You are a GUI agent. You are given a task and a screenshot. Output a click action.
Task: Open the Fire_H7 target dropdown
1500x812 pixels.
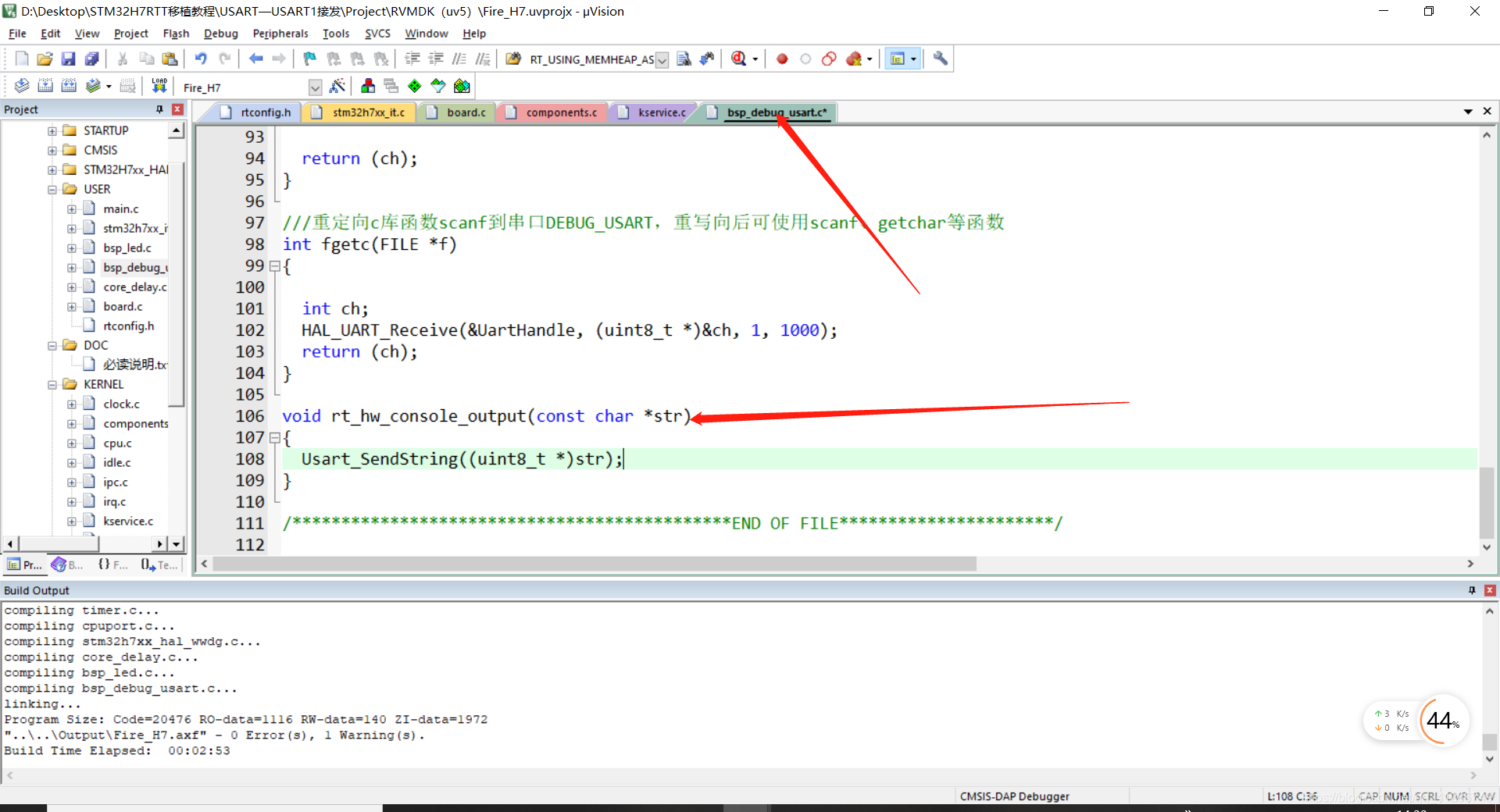coord(315,87)
